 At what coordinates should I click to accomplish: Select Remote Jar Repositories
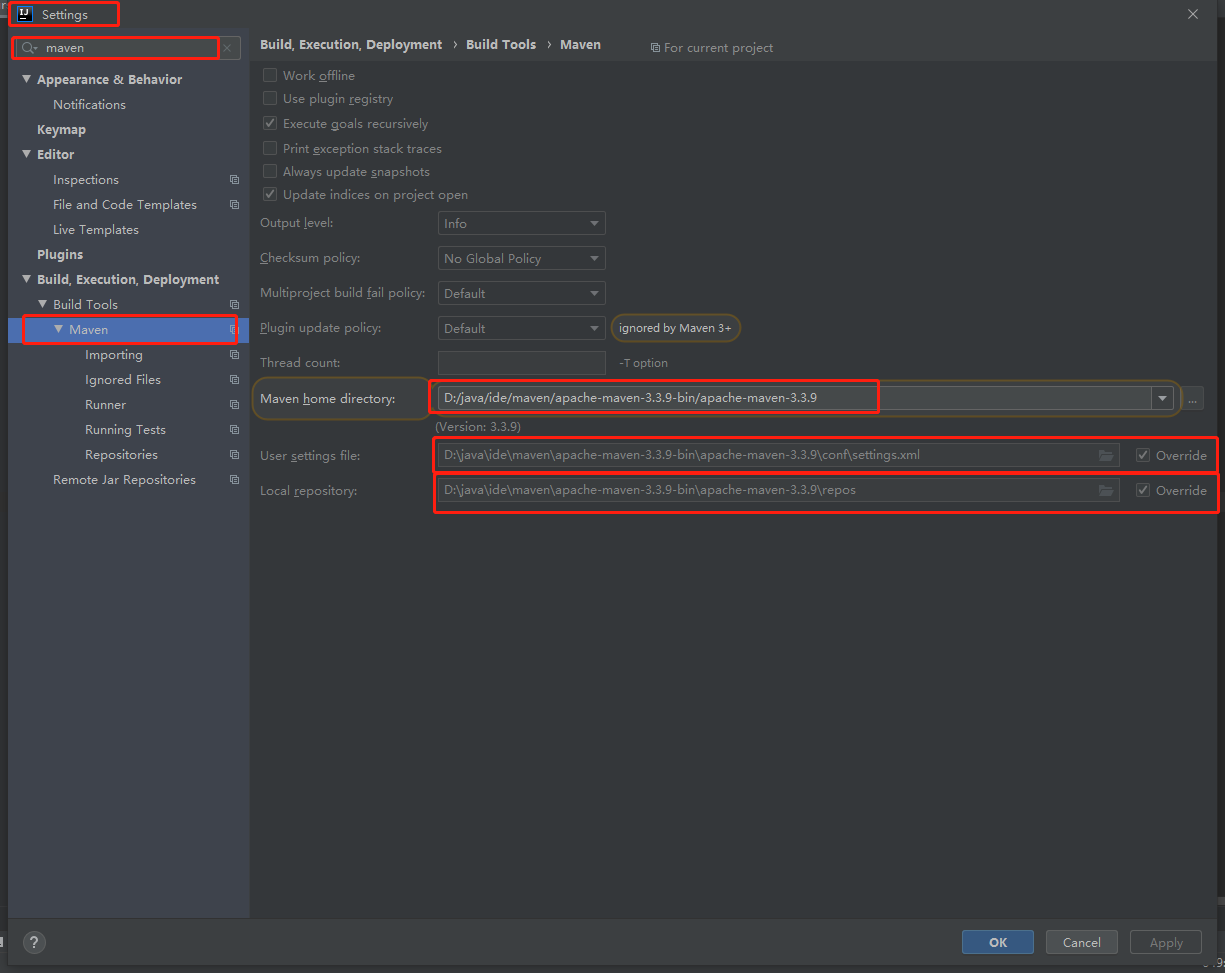coord(124,480)
